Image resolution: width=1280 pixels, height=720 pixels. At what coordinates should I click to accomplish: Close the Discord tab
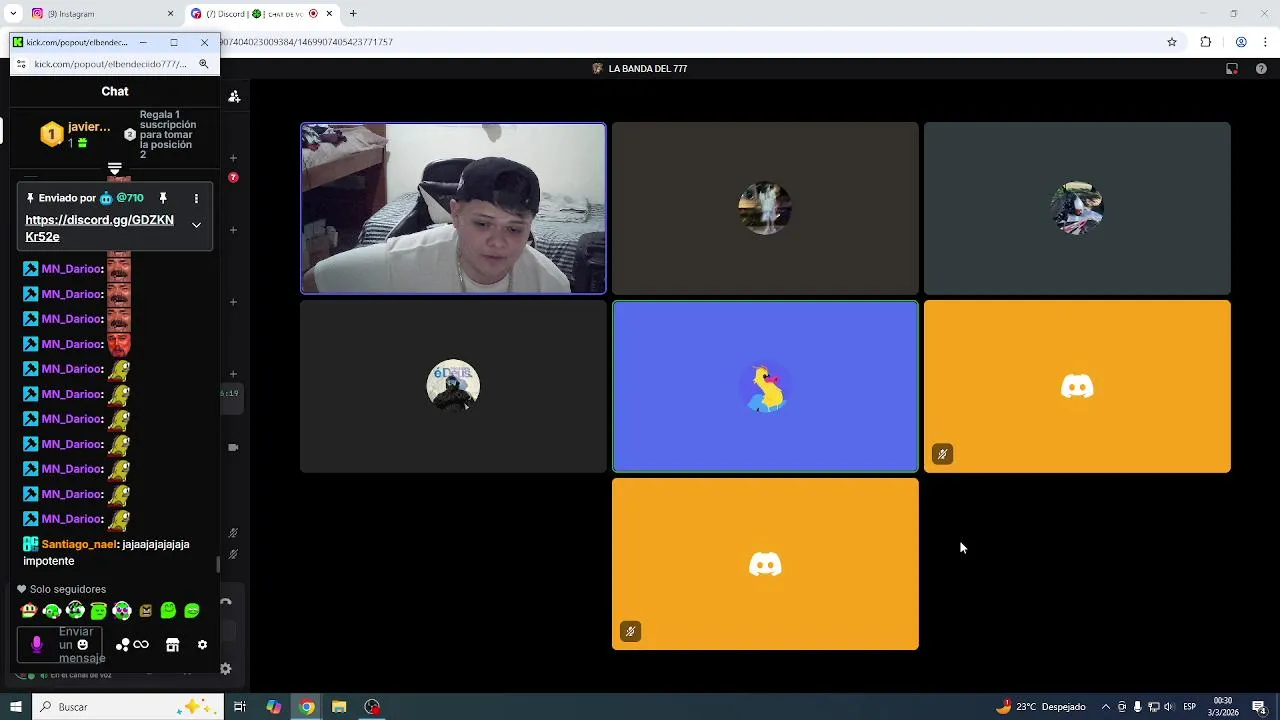[329, 14]
